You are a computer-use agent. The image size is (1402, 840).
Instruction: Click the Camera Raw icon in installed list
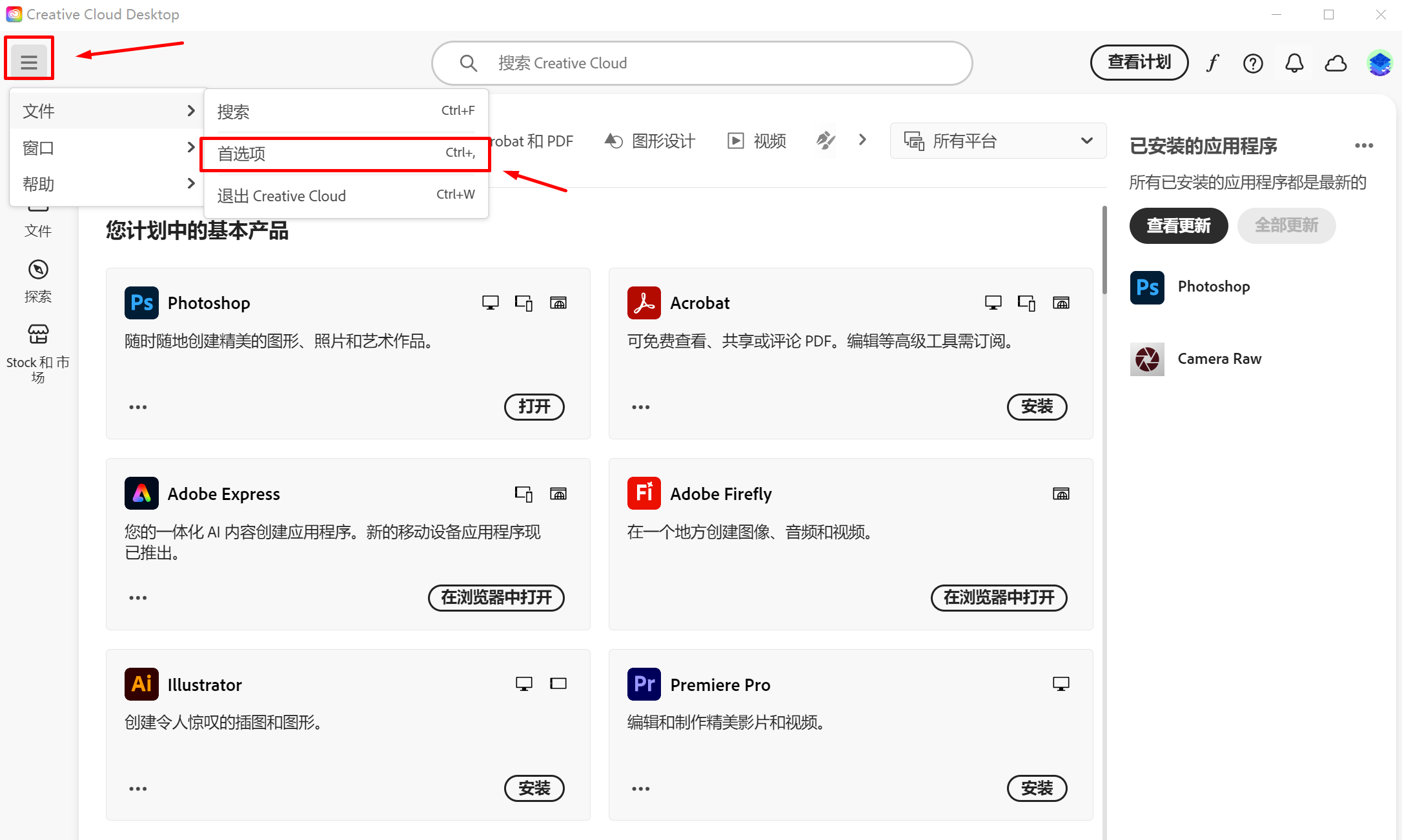coord(1147,359)
